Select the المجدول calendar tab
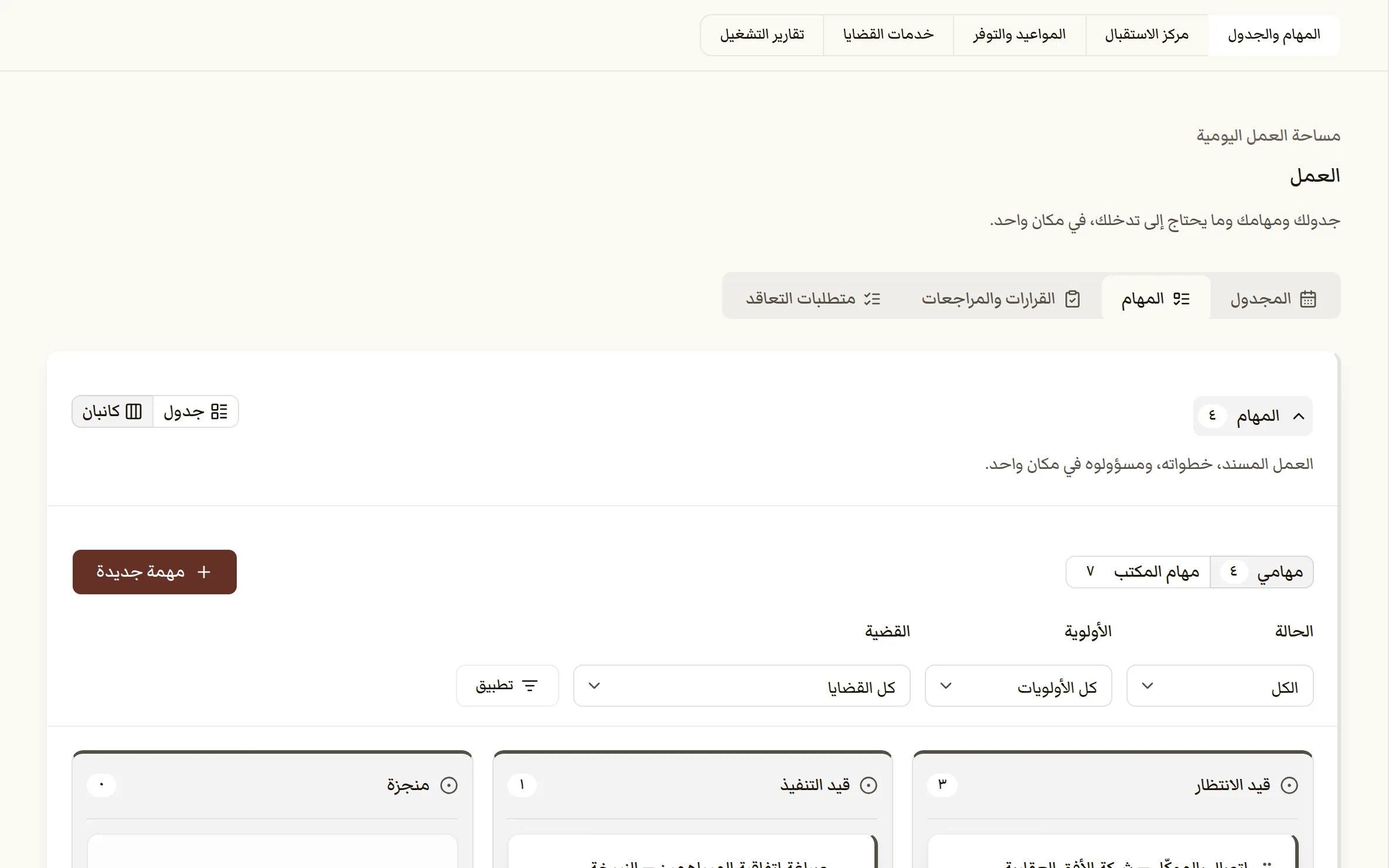 [1274, 298]
